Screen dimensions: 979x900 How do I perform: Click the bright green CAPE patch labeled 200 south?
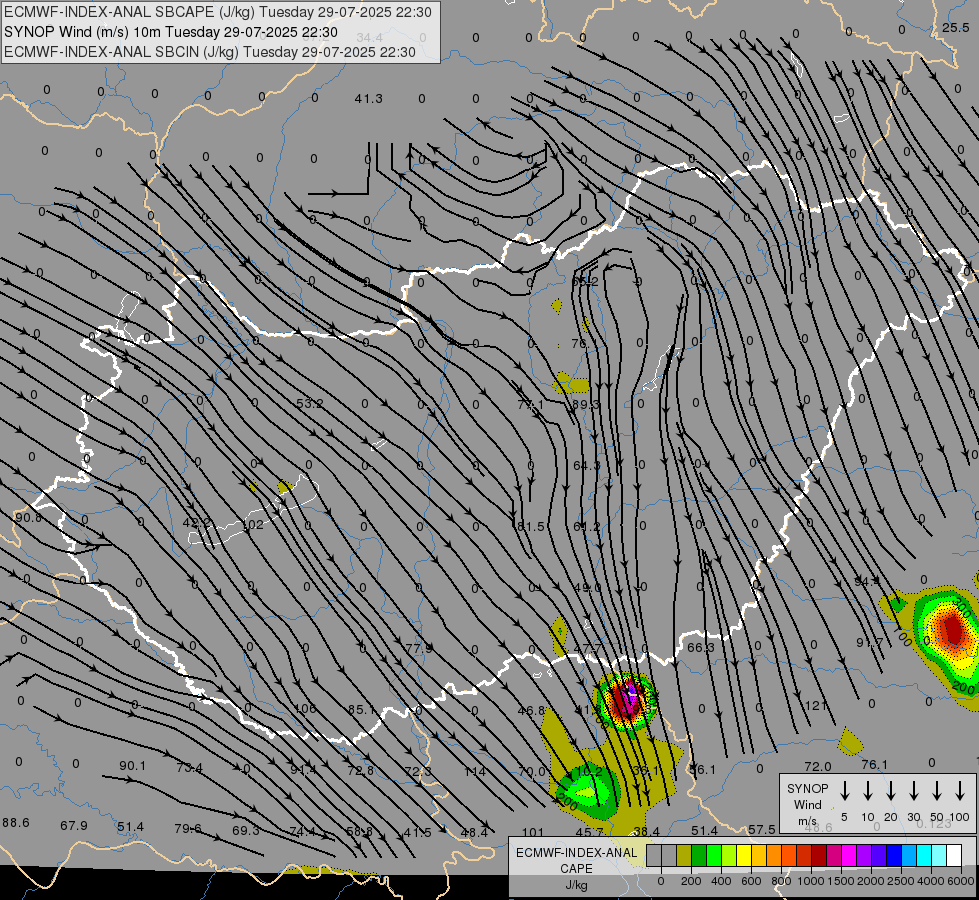(587, 791)
